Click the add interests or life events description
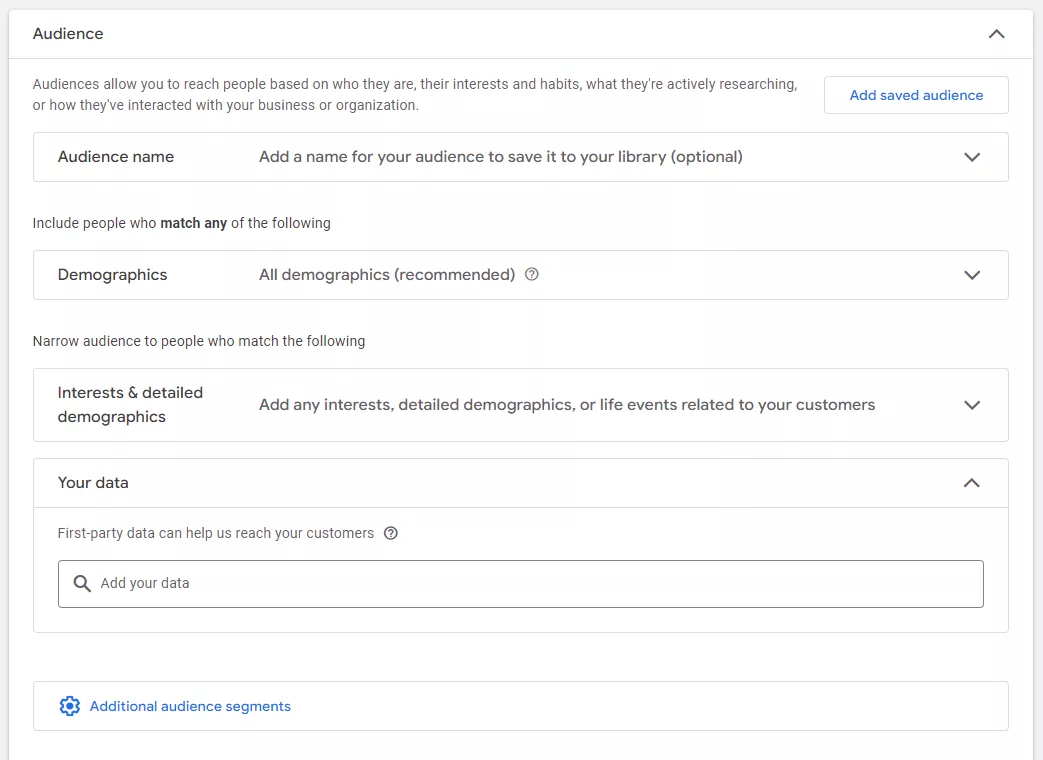1043x760 pixels. (x=566, y=405)
